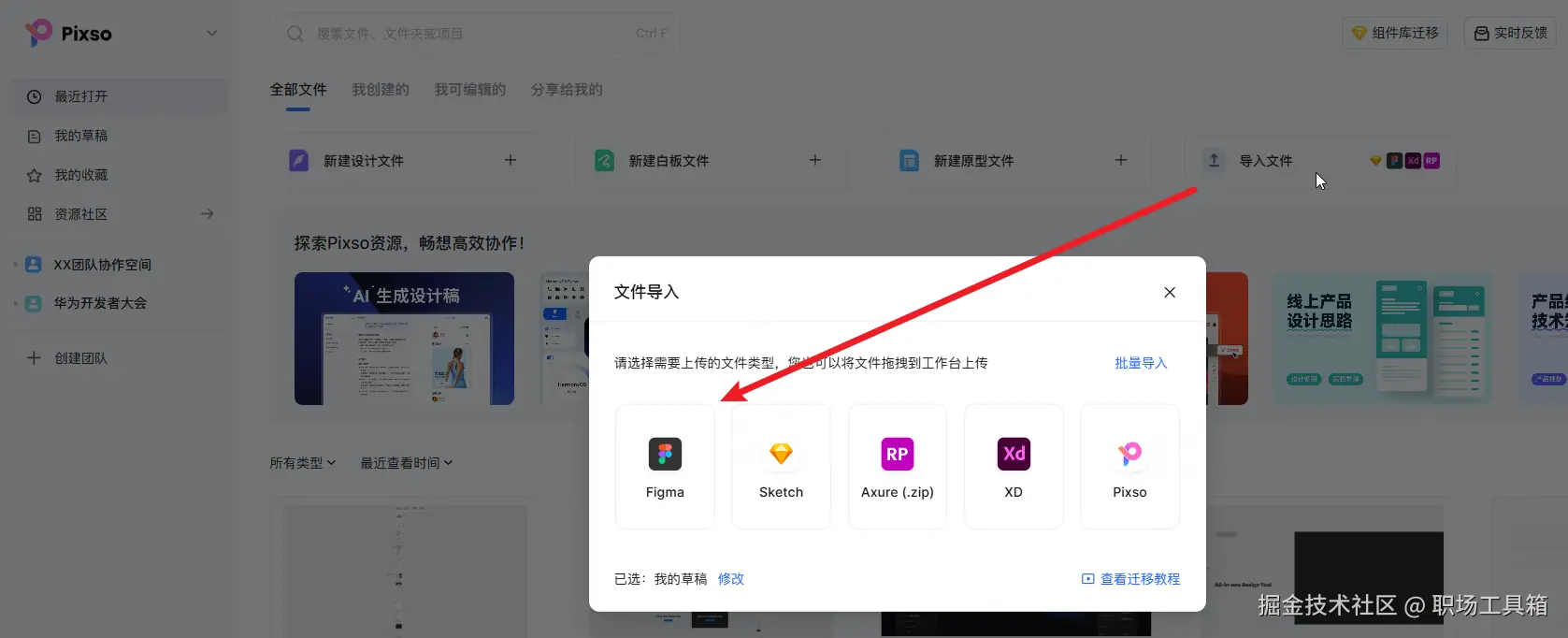Open 资源社区 in the sidebar
Viewport: 1568px width, 638px height.
point(119,214)
